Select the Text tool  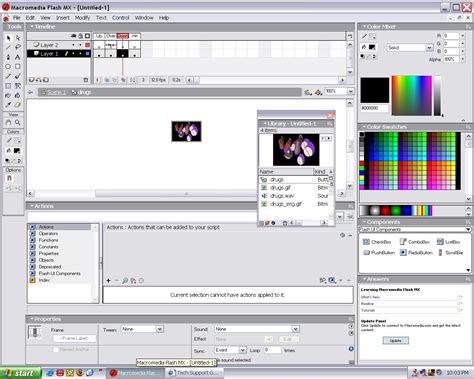click(18, 57)
